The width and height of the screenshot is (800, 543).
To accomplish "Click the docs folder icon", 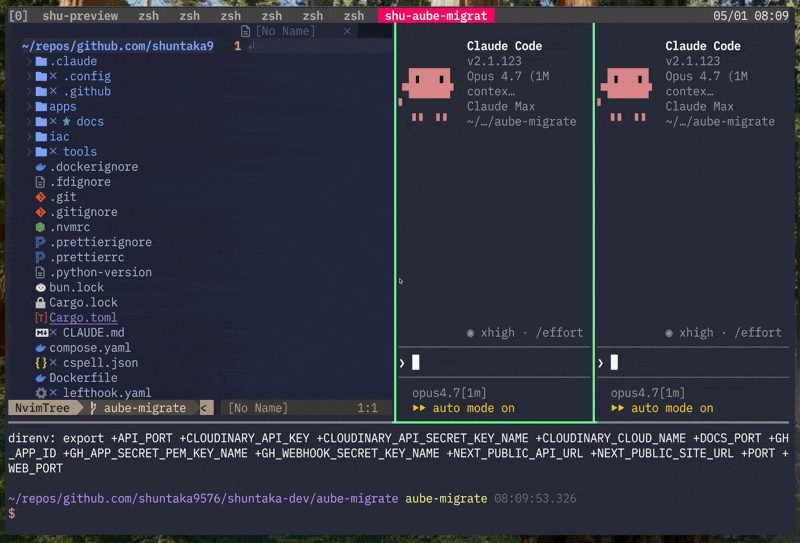I will click(x=41, y=121).
